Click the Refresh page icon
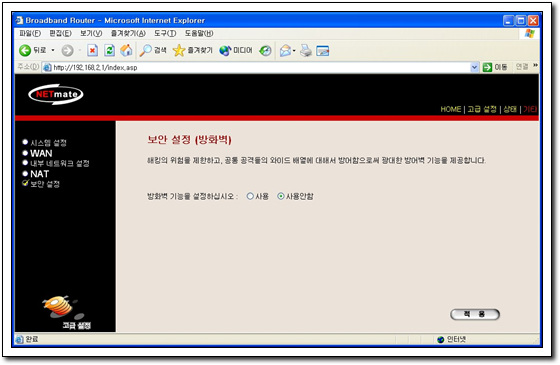This screenshot has height=365, width=560. 109,50
